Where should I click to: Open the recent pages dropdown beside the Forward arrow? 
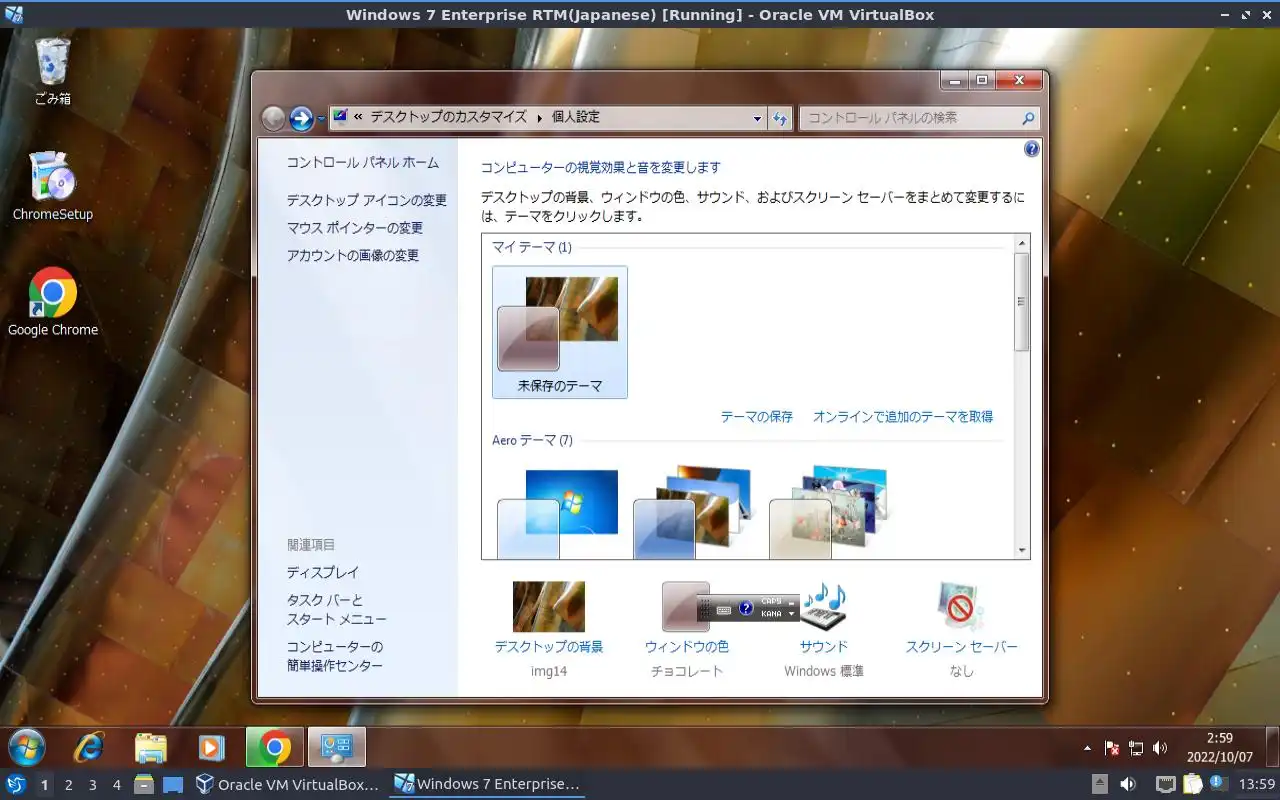click(x=321, y=119)
